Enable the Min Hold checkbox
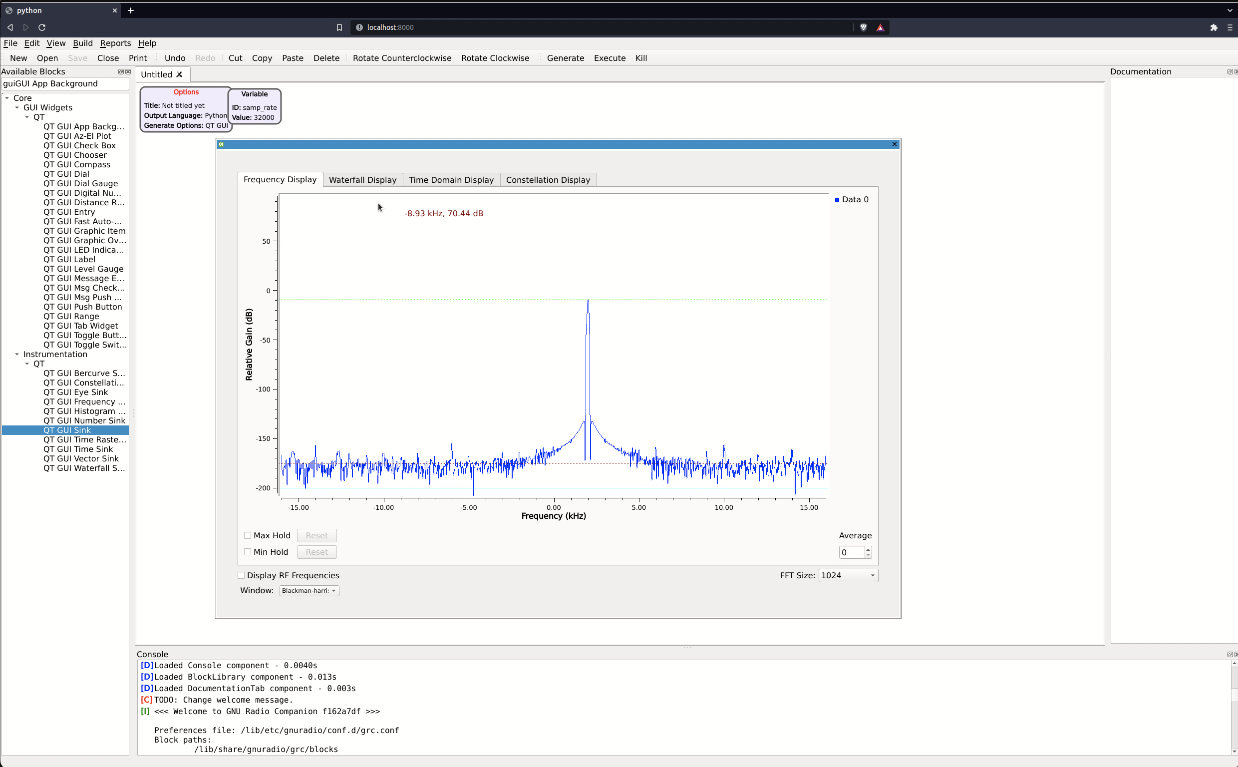1238x767 pixels. coord(247,551)
